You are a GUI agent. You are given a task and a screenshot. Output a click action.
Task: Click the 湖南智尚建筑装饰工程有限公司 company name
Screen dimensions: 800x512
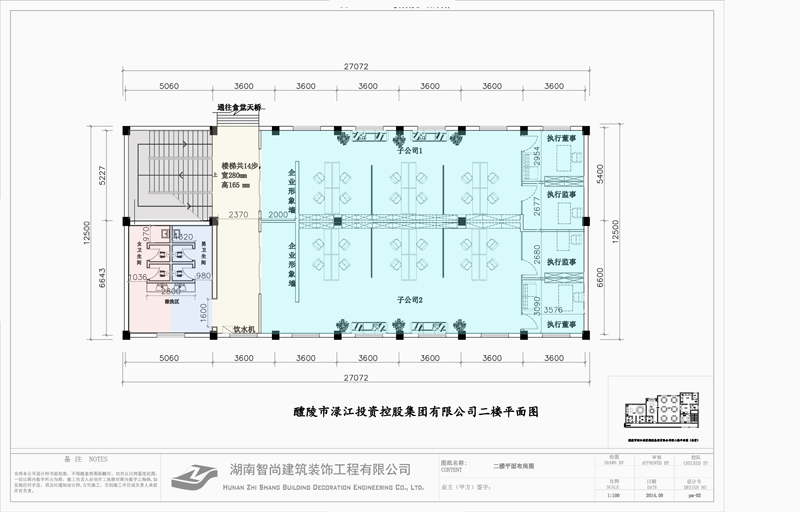320,469
